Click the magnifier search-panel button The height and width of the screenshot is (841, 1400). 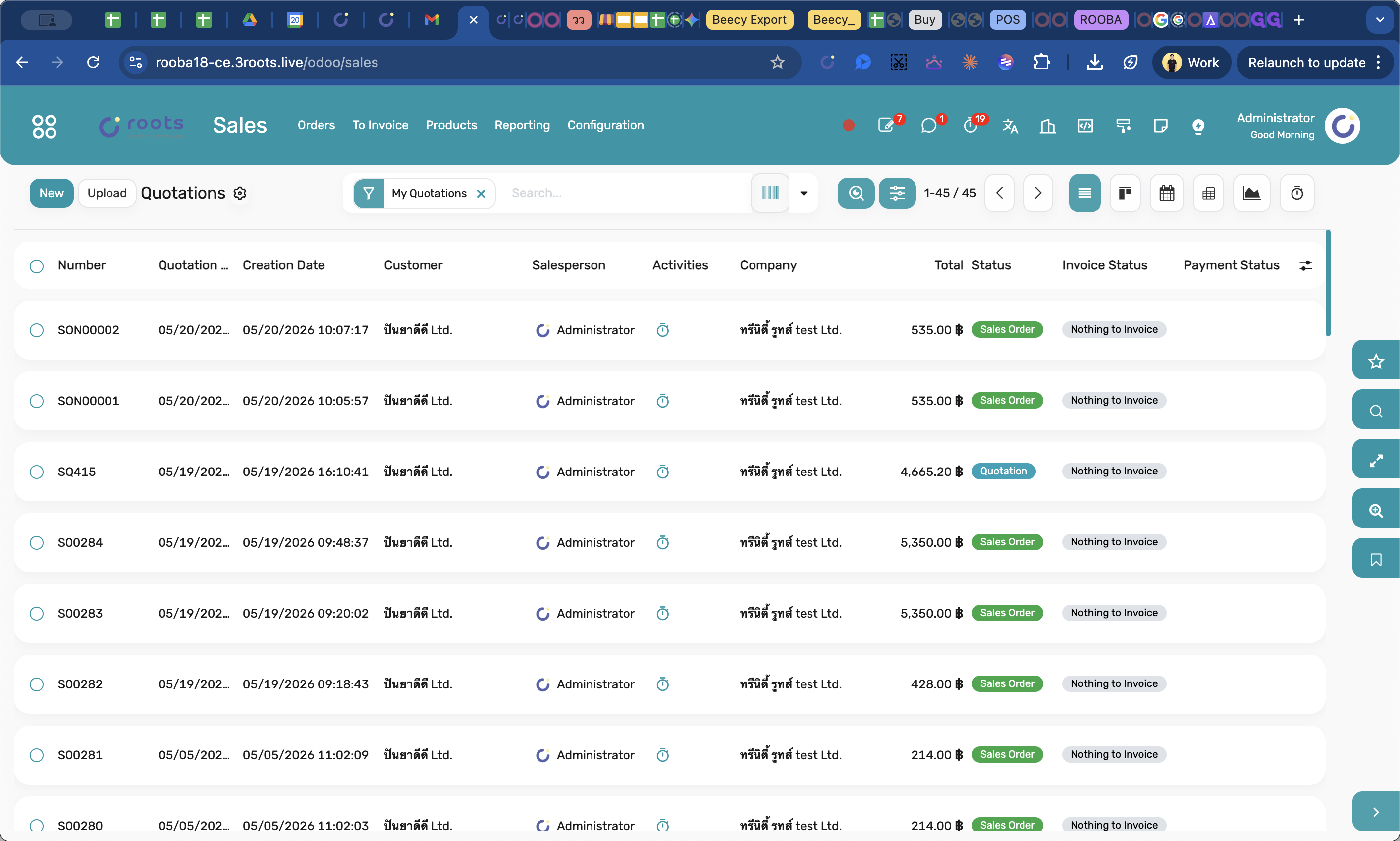856,193
